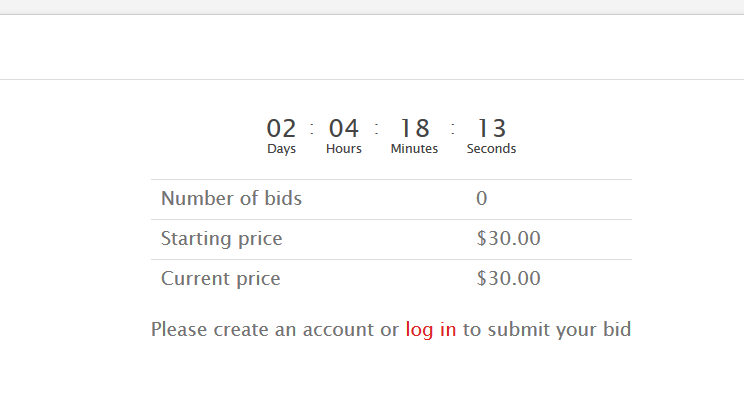744x402 pixels.
Task: Select the bid count value "0"
Action: point(482,199)
